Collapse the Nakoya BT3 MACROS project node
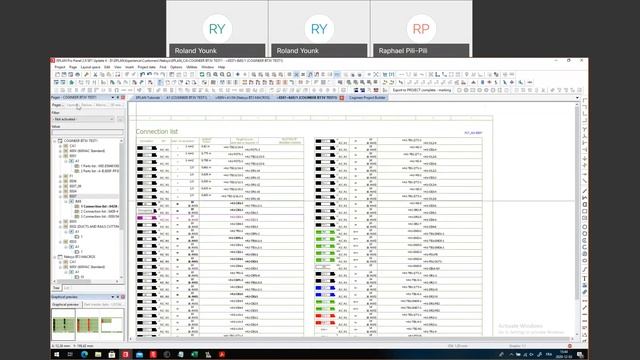The width and height of the screenshot is (640, 360). click(55, 257)
